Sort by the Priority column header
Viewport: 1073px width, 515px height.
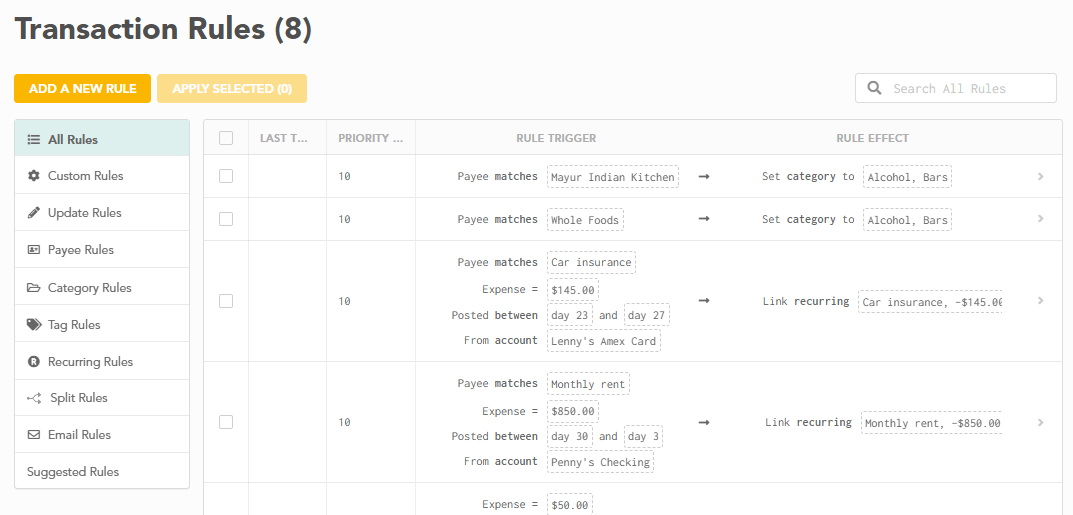pos(370,138)
